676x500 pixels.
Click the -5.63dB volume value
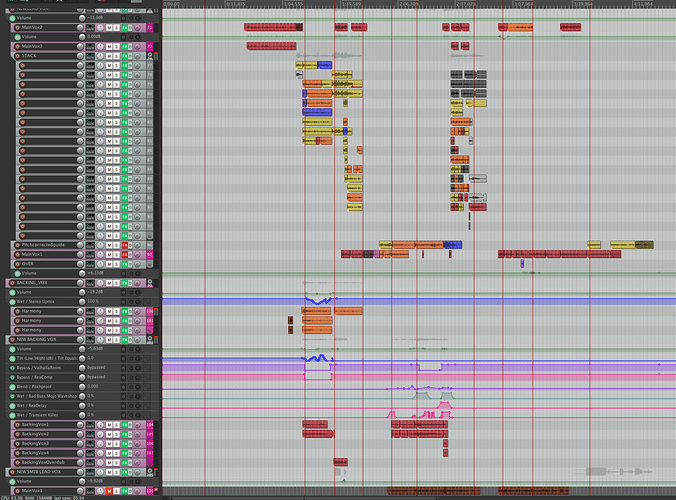pos(95,349)
